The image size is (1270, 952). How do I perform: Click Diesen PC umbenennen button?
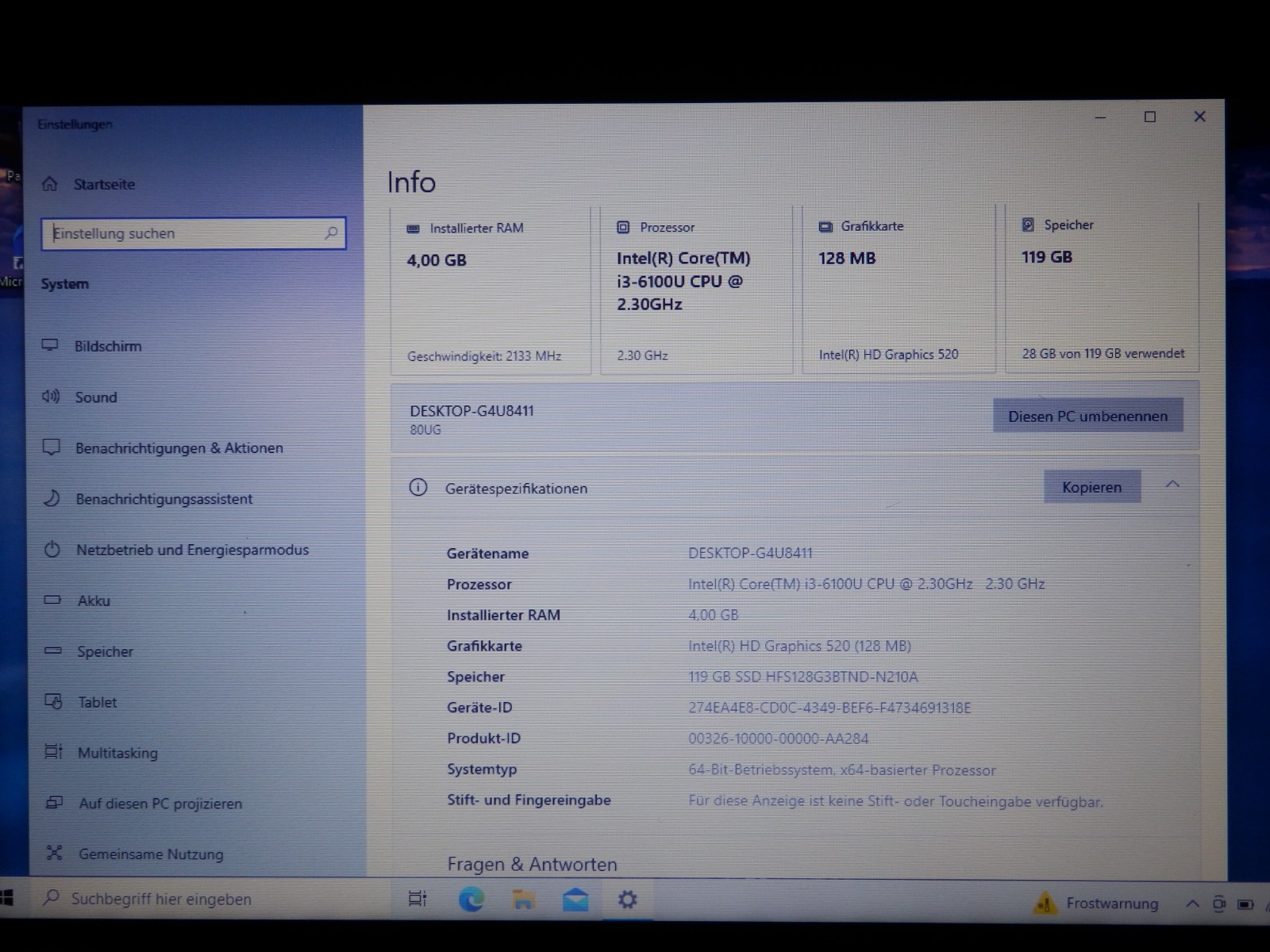1087,416
